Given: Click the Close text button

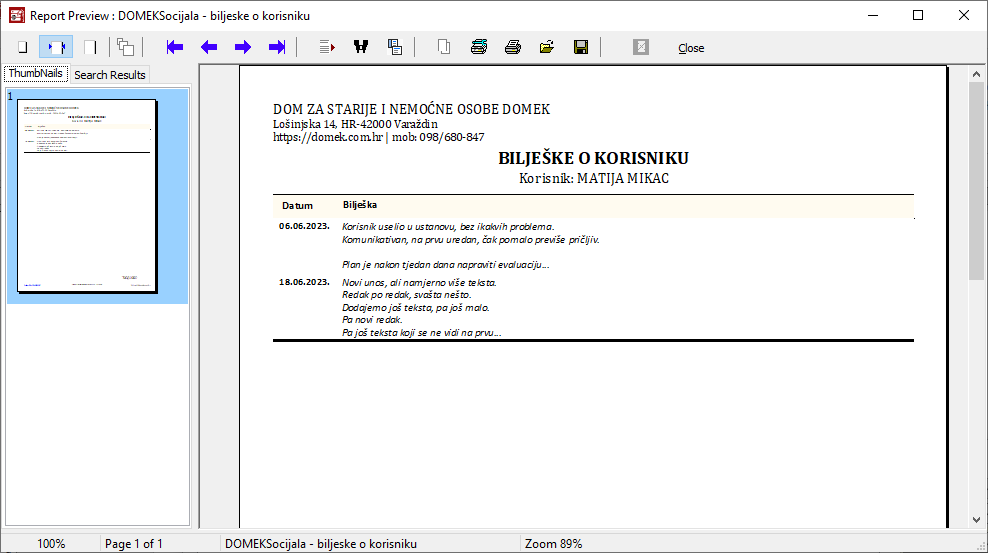Looking at the screenshot, I should [691, 48].
